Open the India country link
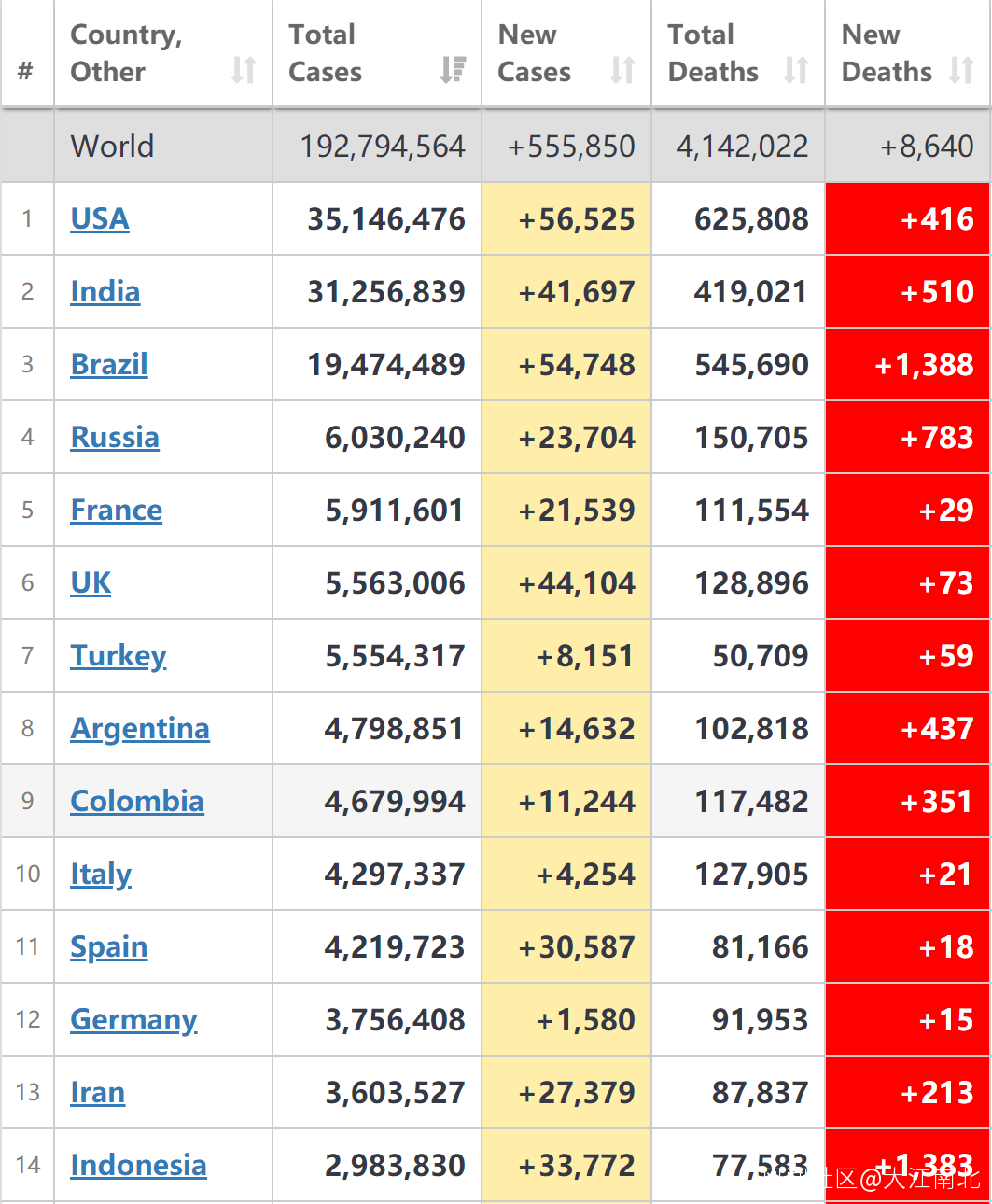Screen dimensions: 992x1204 pos(105,291)
